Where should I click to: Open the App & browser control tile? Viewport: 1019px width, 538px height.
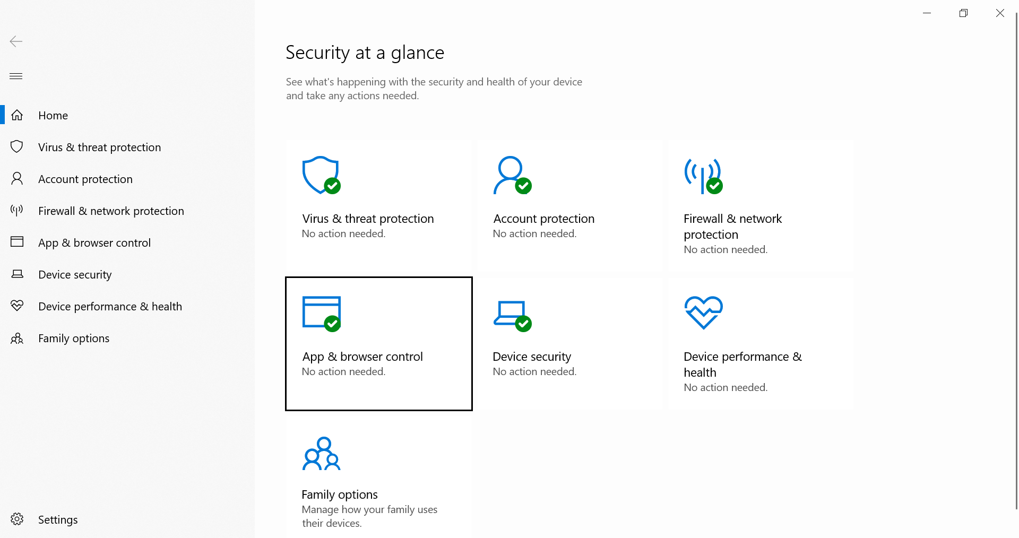pos(379,344)
